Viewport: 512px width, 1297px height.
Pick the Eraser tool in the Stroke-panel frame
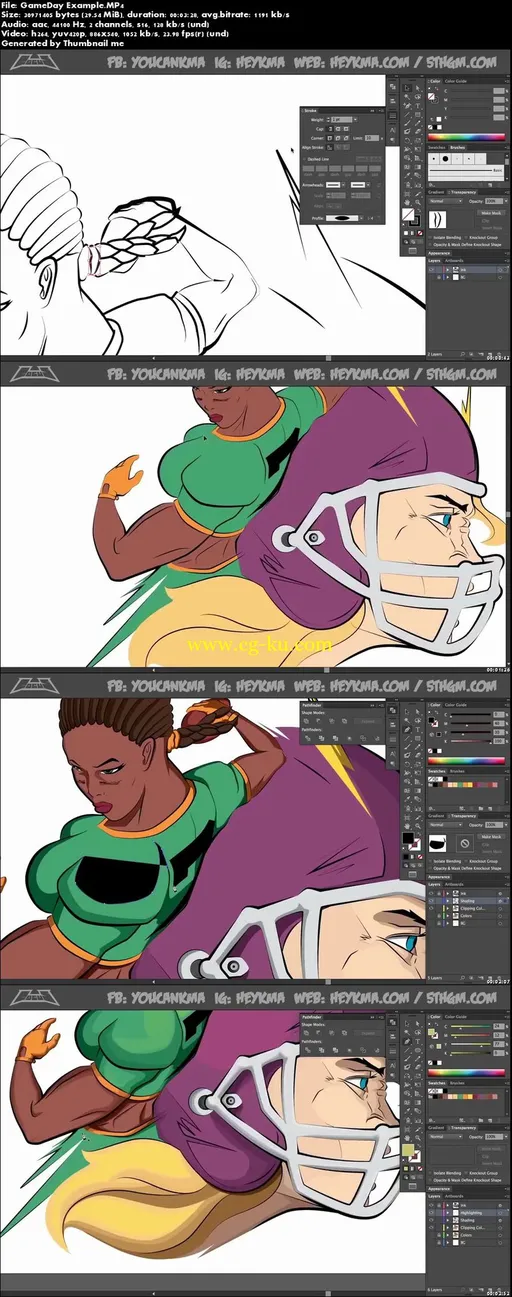[418, 131]
